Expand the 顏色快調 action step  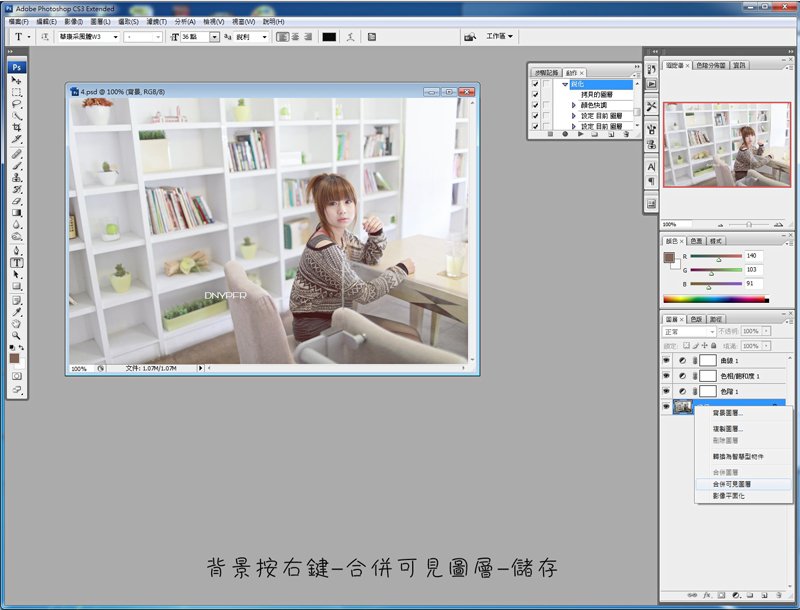(x=573, y=105)
